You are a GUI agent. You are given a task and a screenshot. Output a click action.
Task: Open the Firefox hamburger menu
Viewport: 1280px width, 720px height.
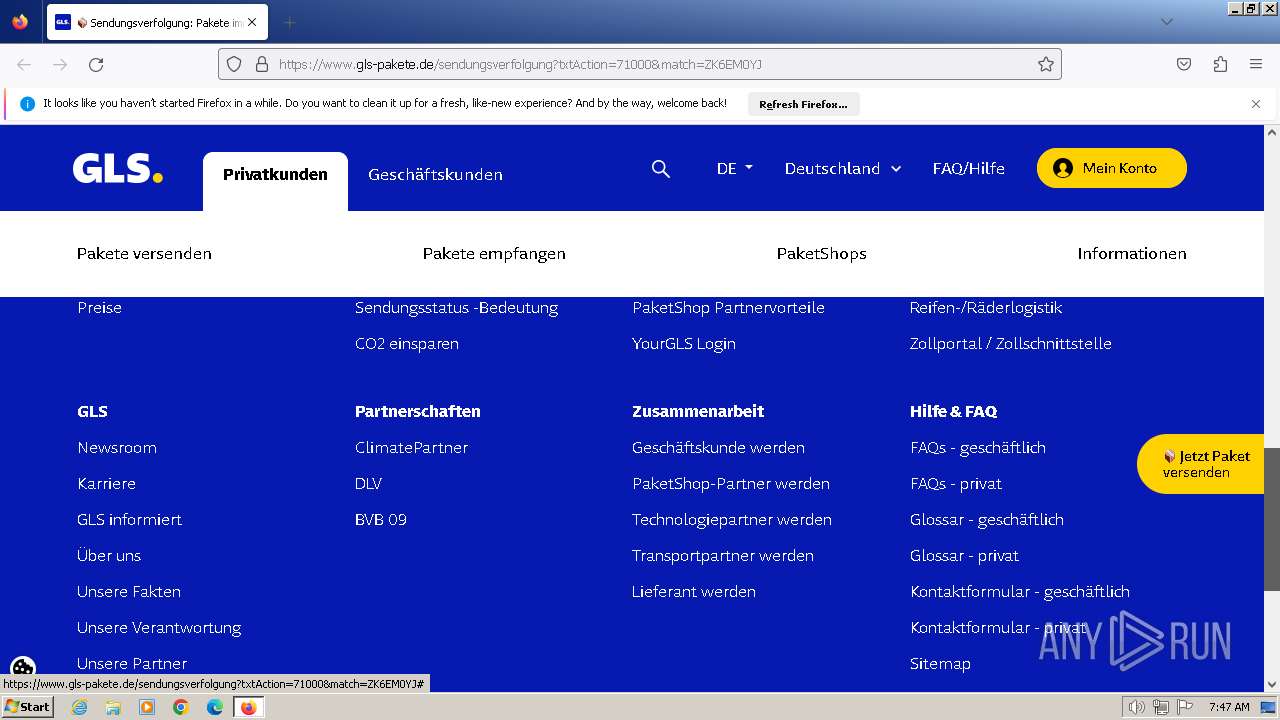1256,64
